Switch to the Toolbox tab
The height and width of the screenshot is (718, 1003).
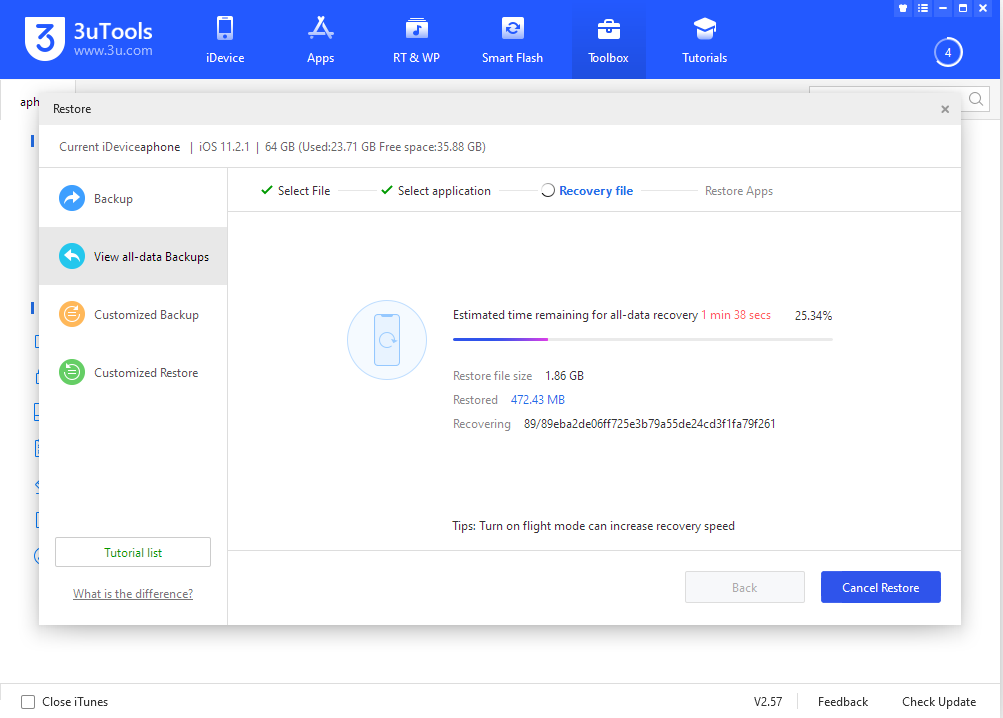tap(608, 40)
